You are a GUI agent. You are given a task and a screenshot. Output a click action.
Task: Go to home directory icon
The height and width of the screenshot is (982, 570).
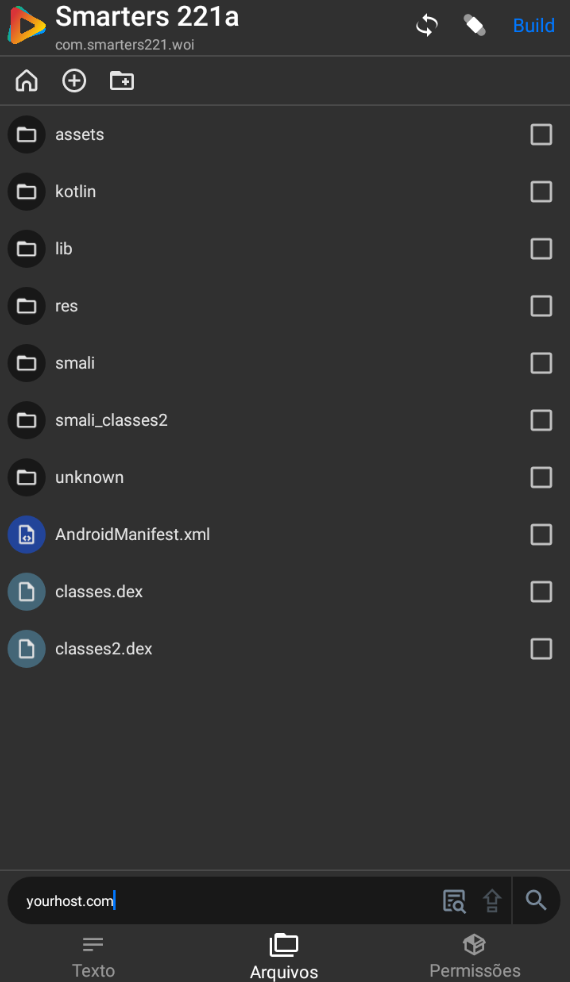pos(26,81)
